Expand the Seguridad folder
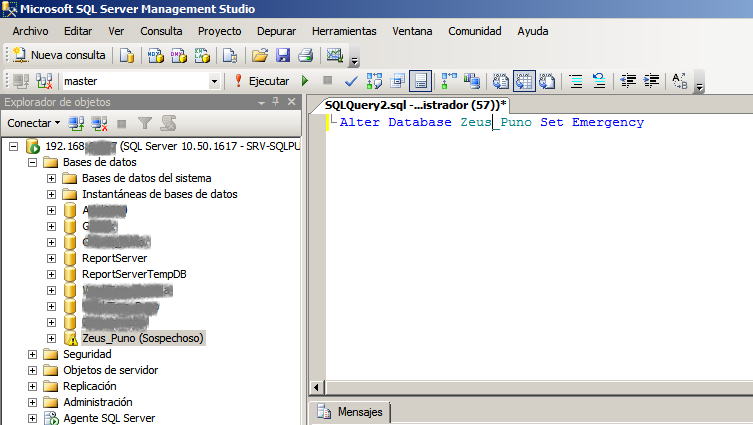Screen dimensions: 753x425 32,354
